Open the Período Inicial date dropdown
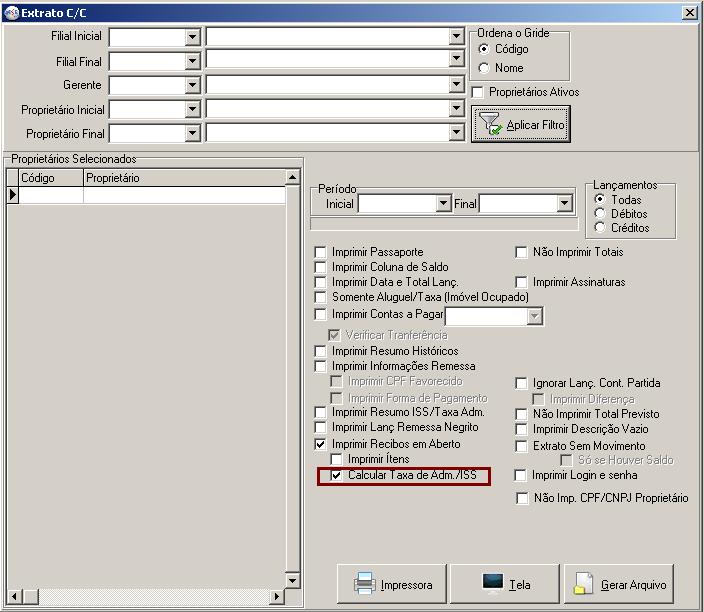704x612 pixels. (443, 204)
